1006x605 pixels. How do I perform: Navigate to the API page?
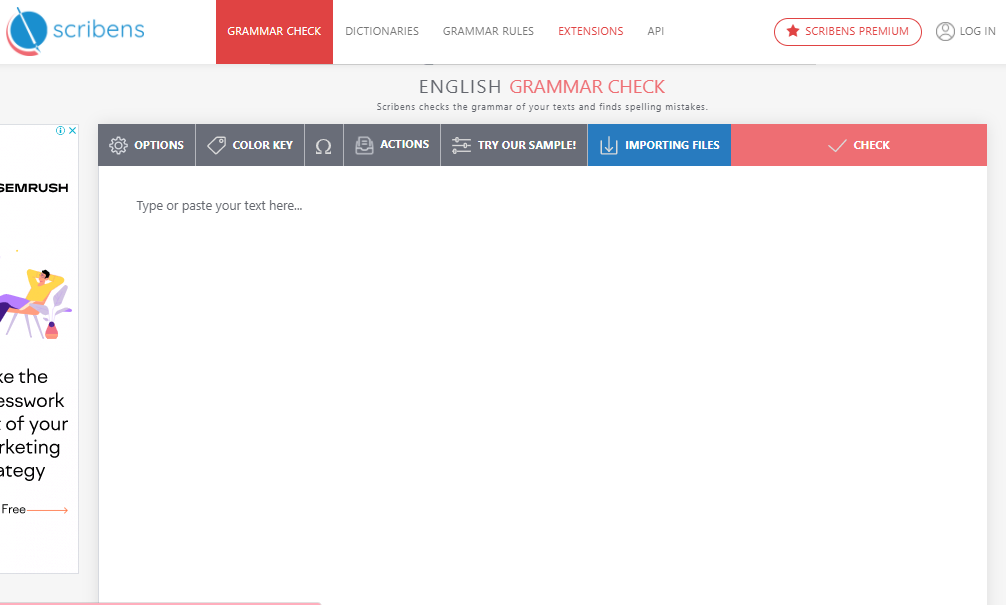(x=656, y=31)
